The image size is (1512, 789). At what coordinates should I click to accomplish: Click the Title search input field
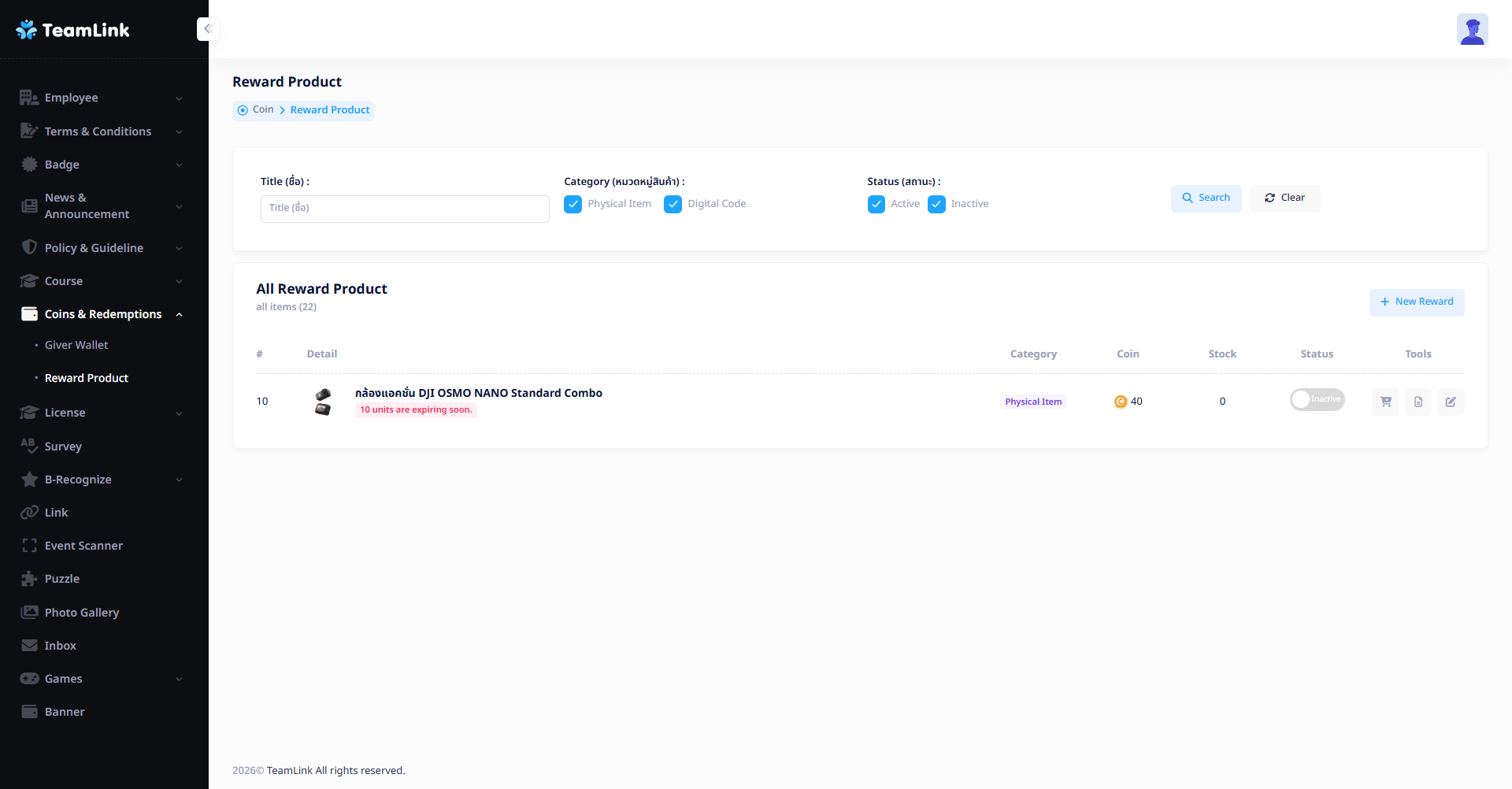click(x=405, y=209)
